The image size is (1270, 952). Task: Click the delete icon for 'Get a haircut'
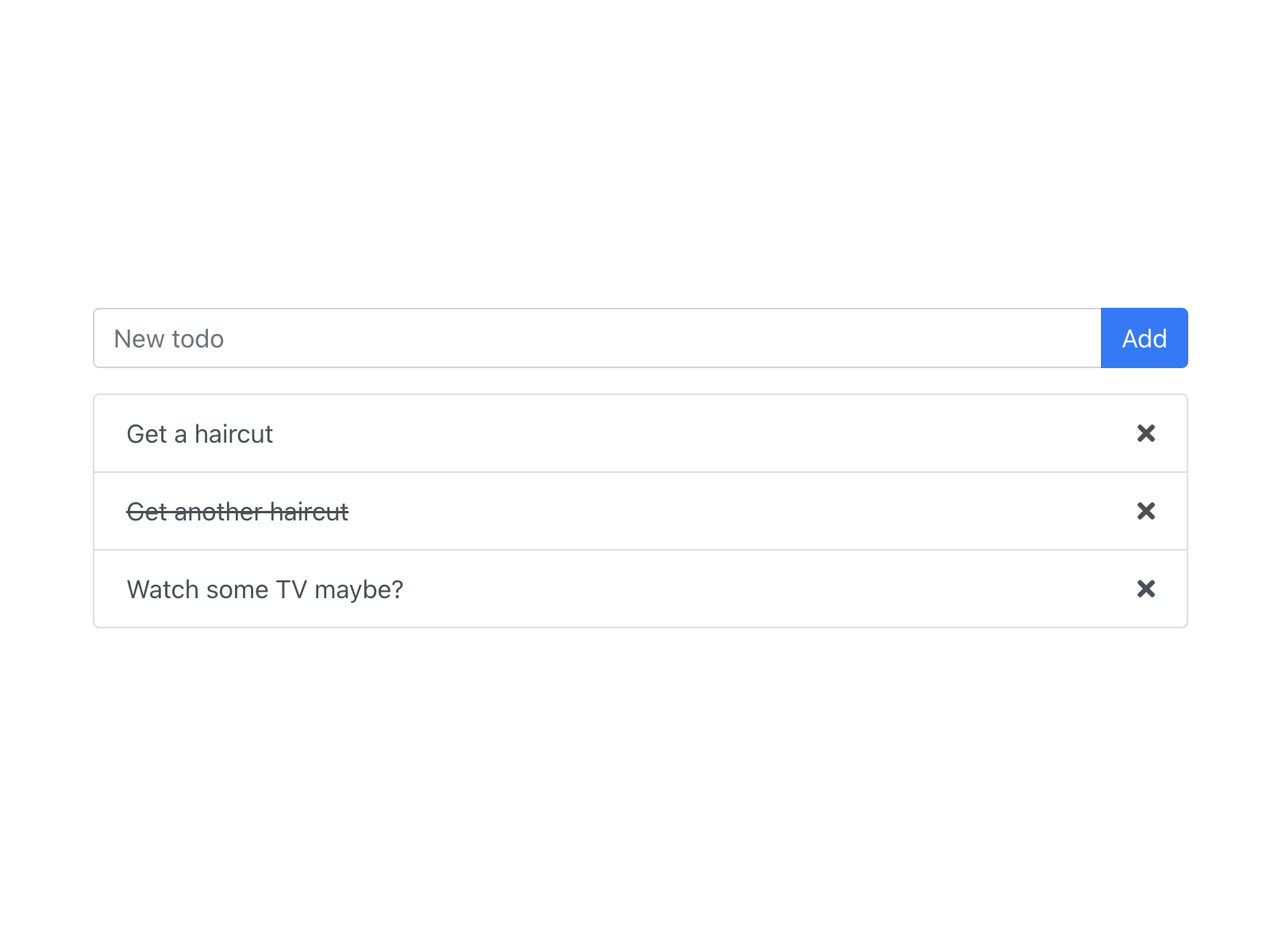click(x=1145, y=434)
